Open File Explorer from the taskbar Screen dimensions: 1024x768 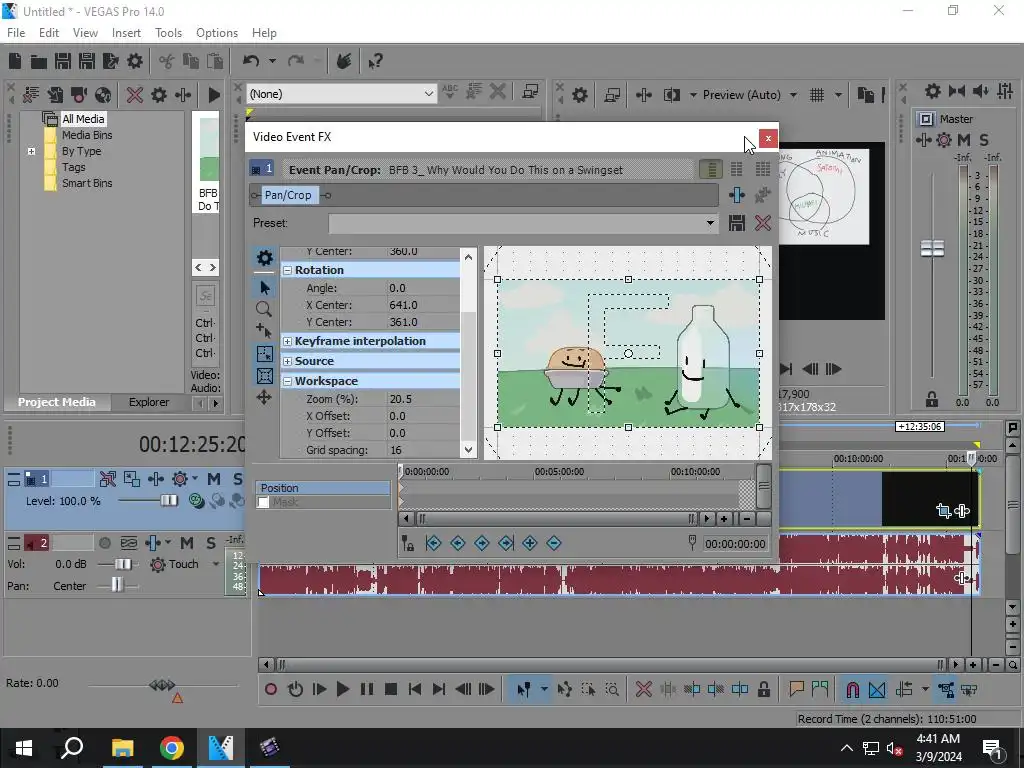click(122, 748)
